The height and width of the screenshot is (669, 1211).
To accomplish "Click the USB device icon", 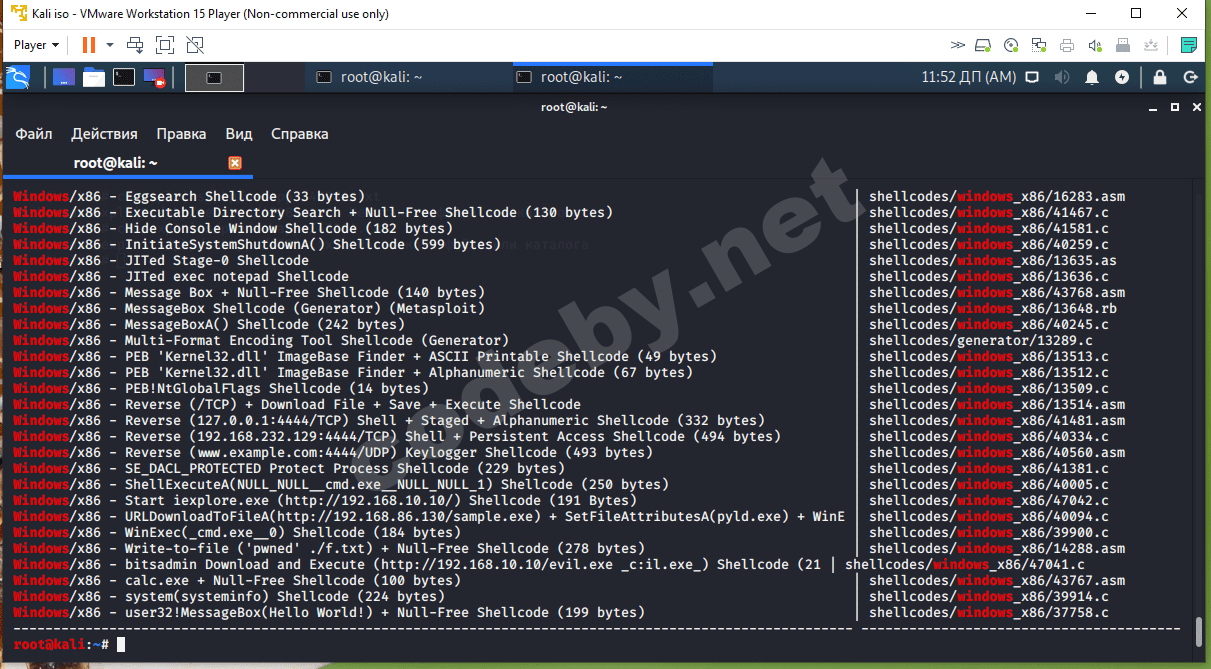I will tap(1123, 45).
